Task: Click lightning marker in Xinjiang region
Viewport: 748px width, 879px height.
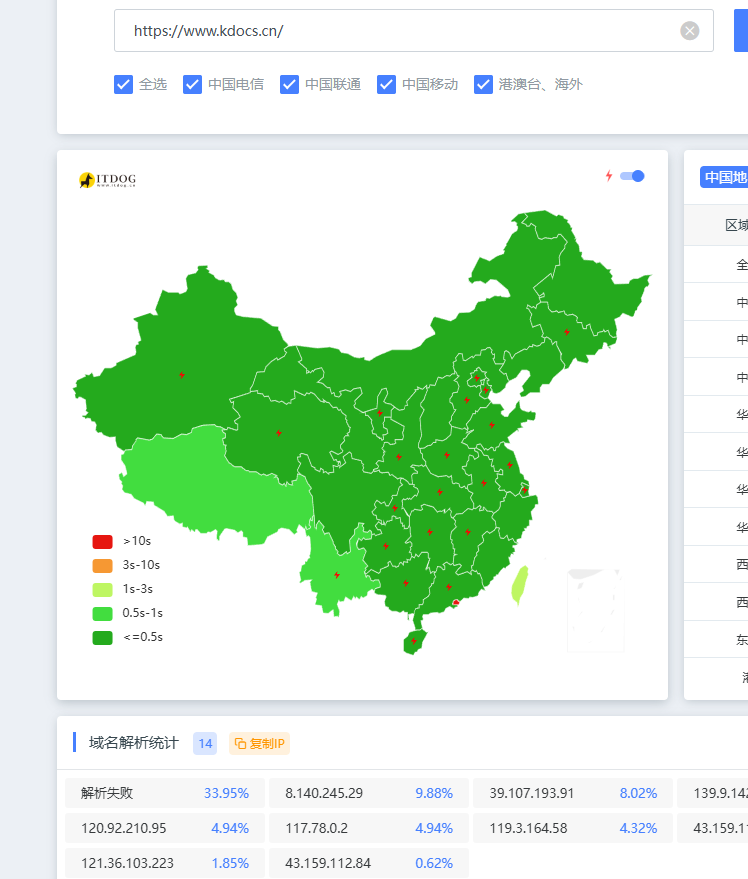Action: click(x=181, y=375)
